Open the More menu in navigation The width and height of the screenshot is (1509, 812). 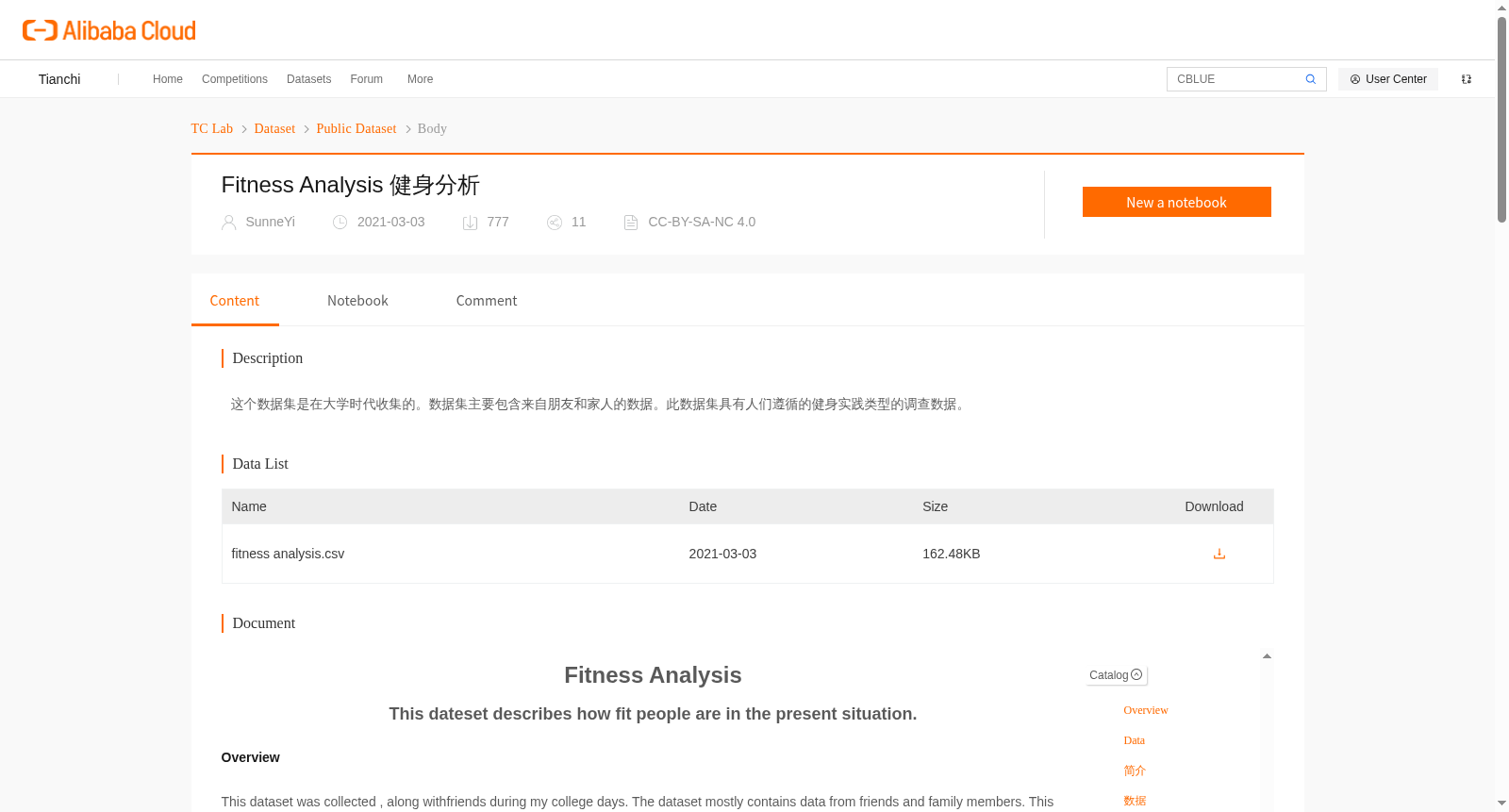[420, 79]
